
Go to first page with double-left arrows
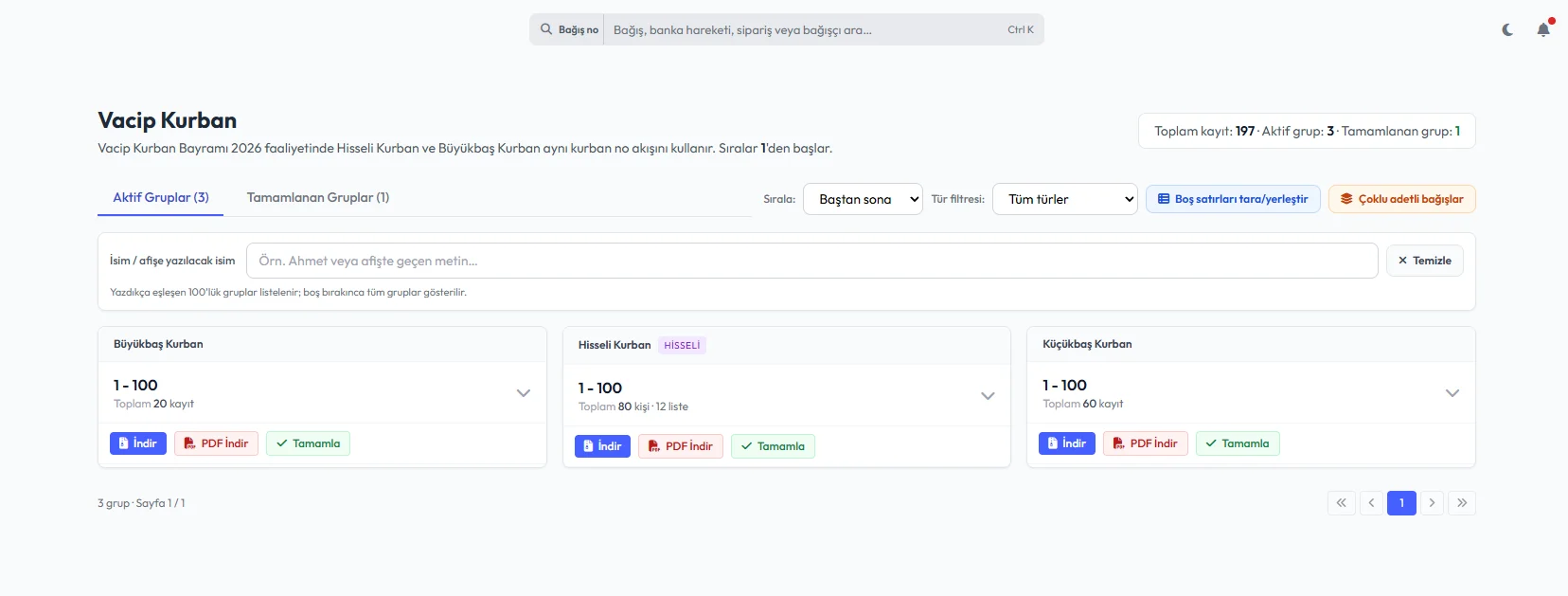(x=1342, y=503)
